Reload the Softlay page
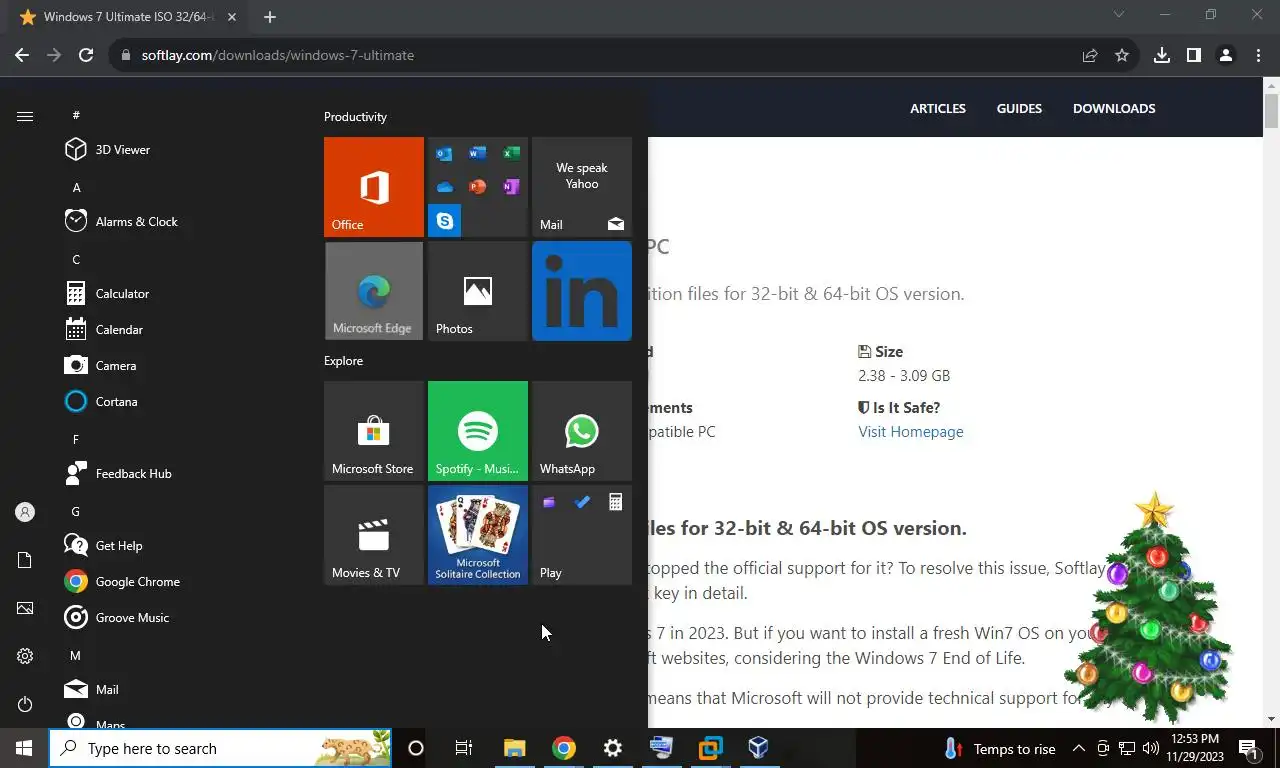 tap(86, 55)
